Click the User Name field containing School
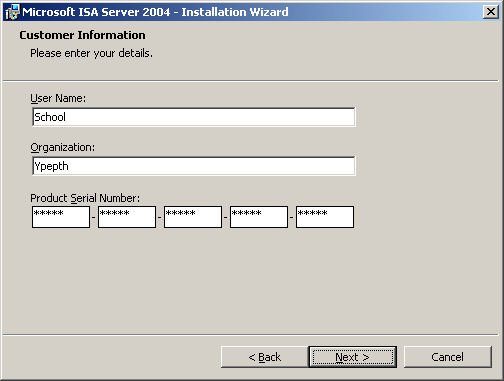The height and width of the screenshot is (381, 504). [194, 117]
